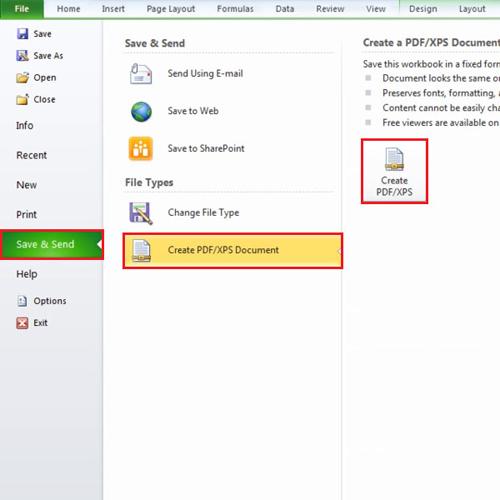Viewport: 500px width, 500px height.
Task: Click the Close folder icon
Action: 23,99
